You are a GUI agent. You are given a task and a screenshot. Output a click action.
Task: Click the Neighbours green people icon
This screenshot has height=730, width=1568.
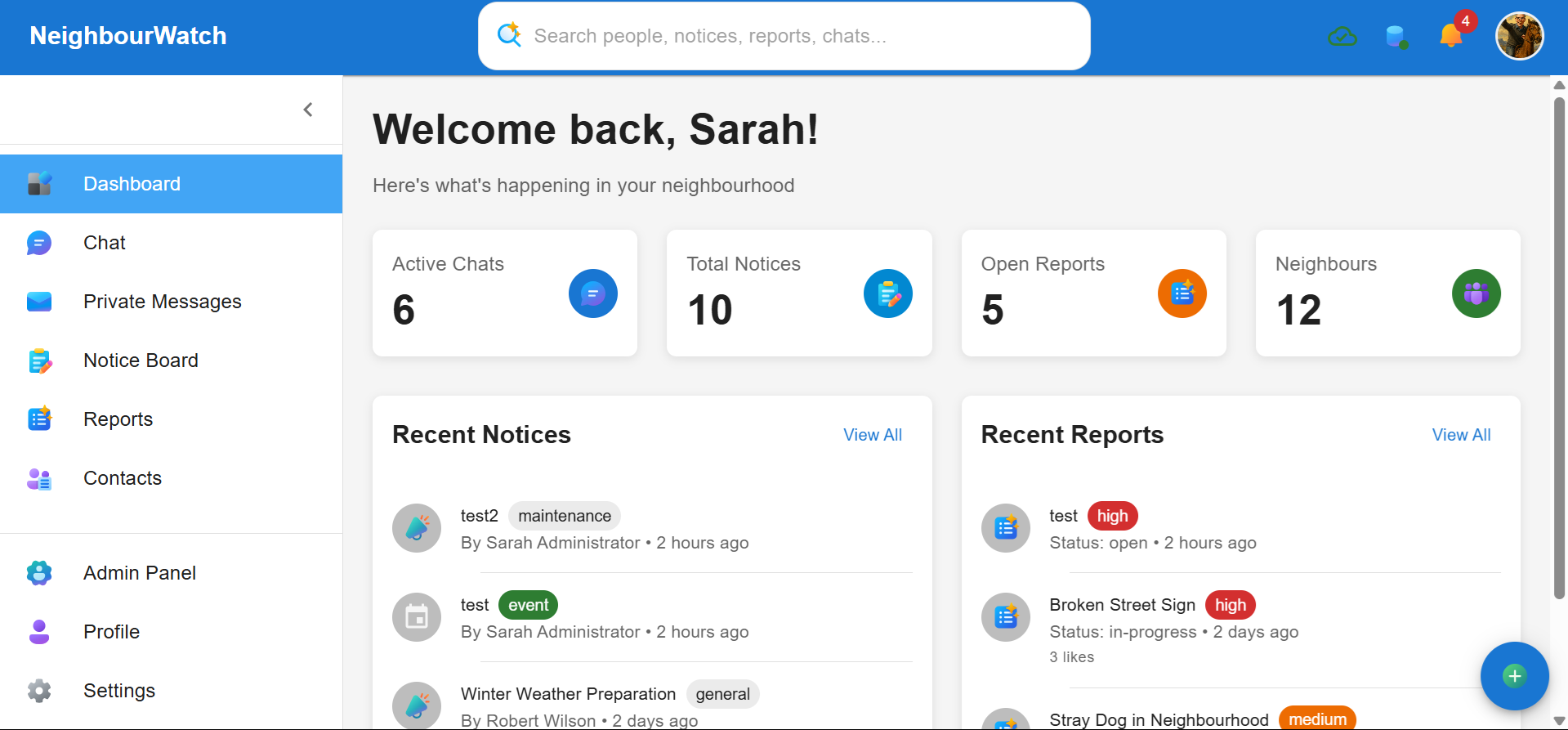1476,293
